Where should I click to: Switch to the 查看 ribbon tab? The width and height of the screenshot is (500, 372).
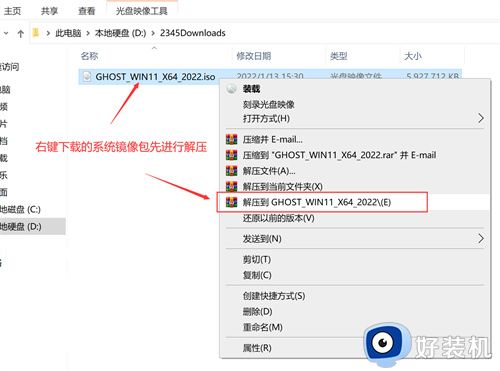[87, 11]
